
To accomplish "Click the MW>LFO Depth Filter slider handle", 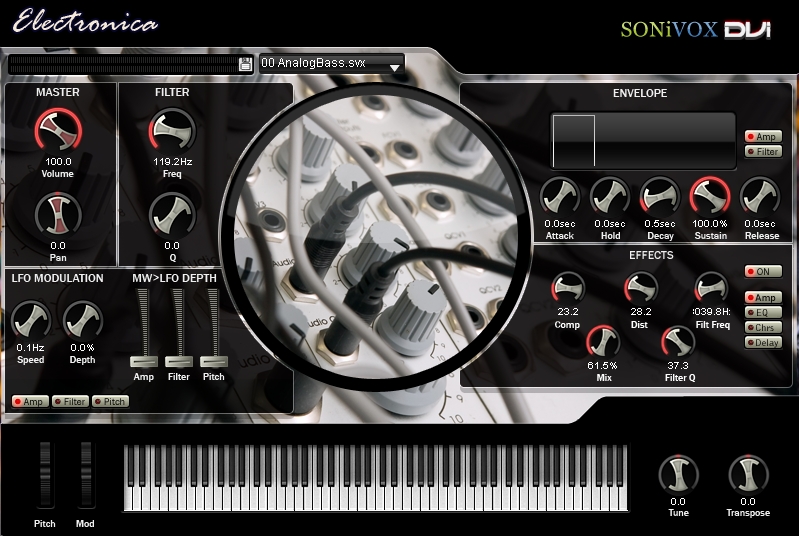I will pyautogui.click(x=179, y=362).
